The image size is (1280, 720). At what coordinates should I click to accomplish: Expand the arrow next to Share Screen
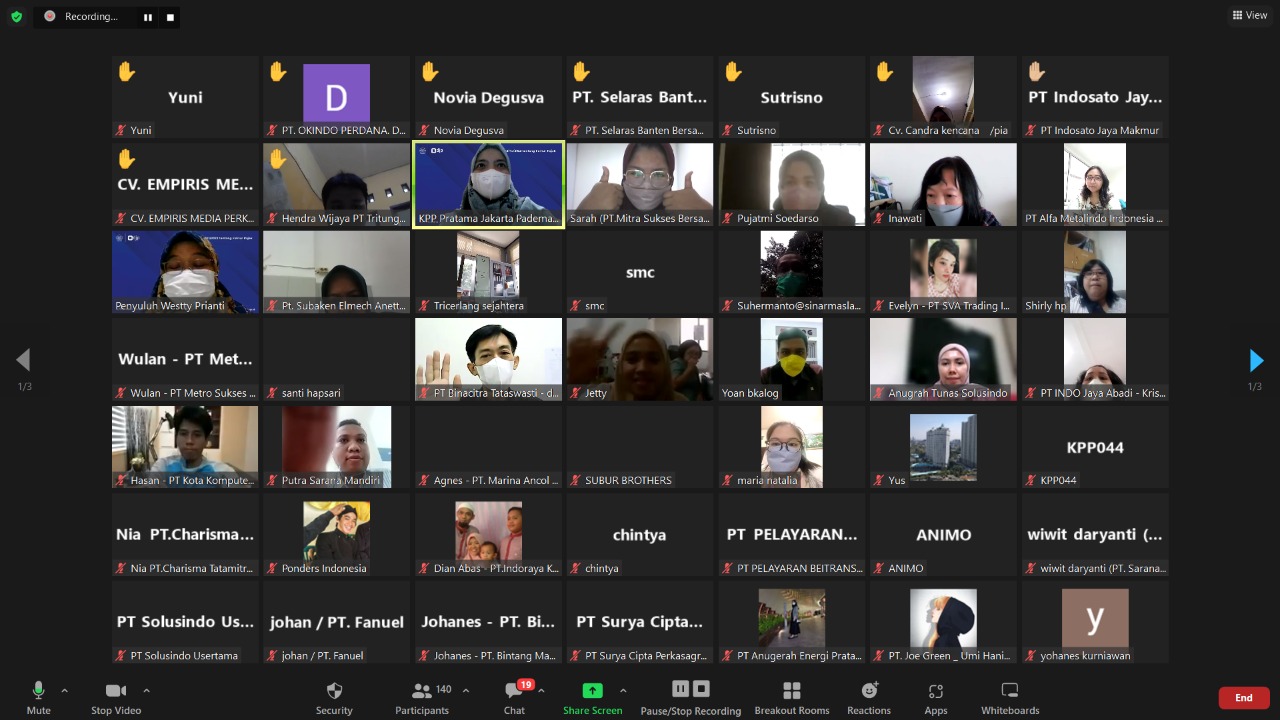tap(623, 690)
